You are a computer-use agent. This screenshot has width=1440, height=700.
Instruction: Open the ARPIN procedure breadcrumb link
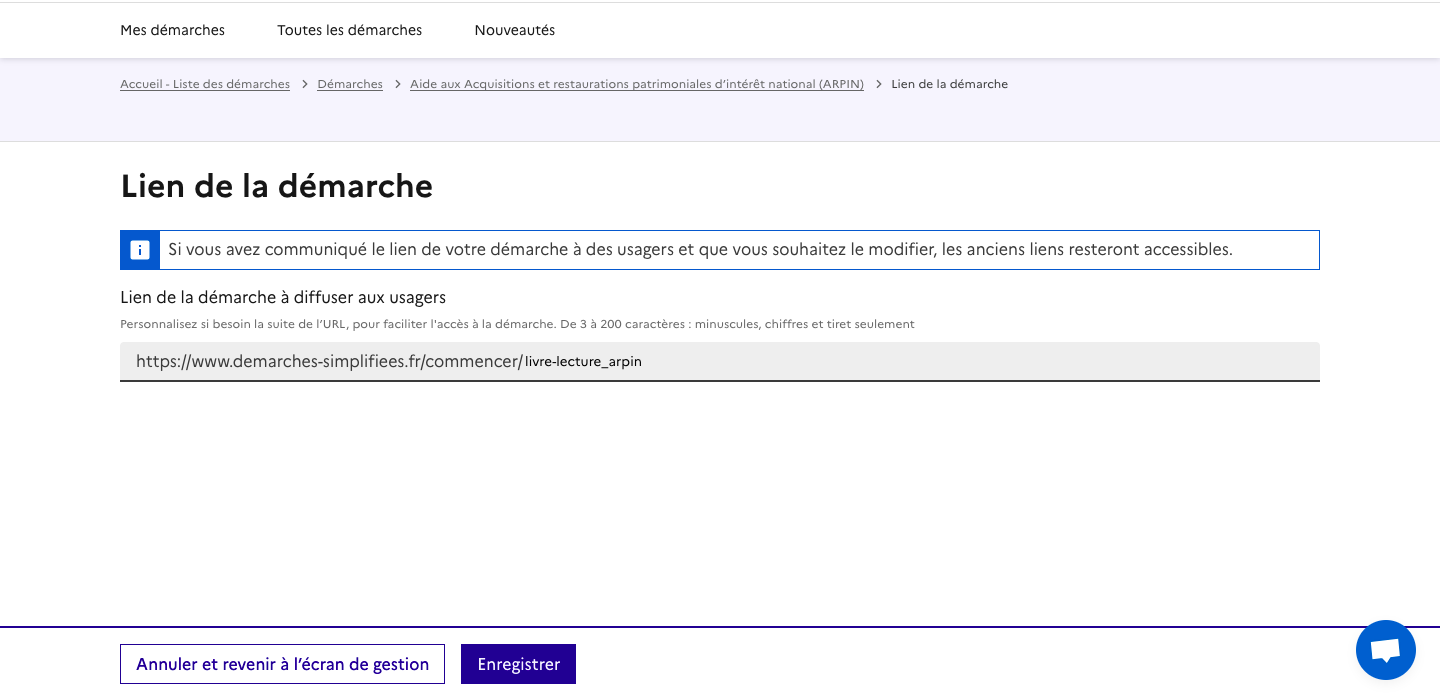pyautogui.click(x=636, y=85)
